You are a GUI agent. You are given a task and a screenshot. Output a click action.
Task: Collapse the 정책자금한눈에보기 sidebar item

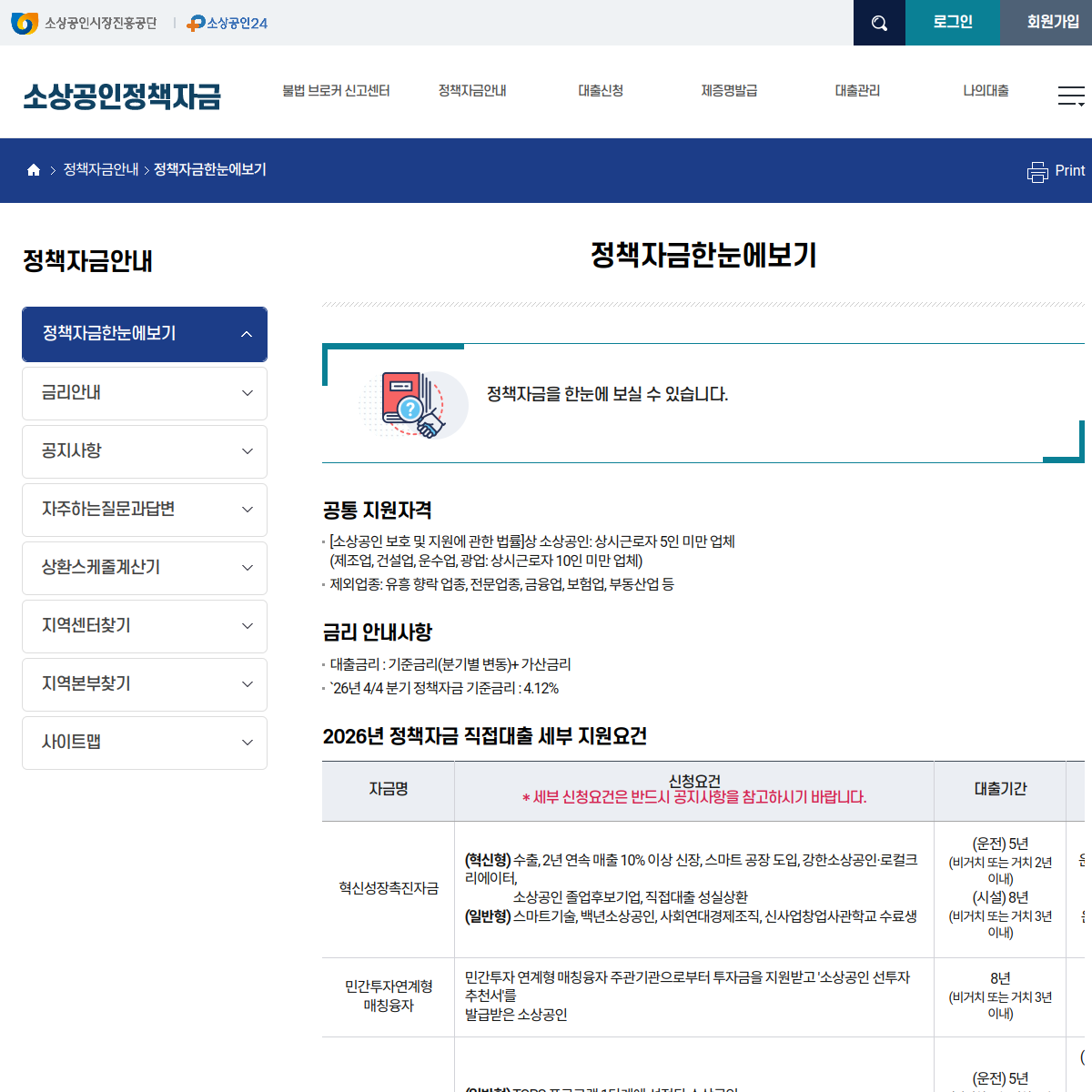145,334
